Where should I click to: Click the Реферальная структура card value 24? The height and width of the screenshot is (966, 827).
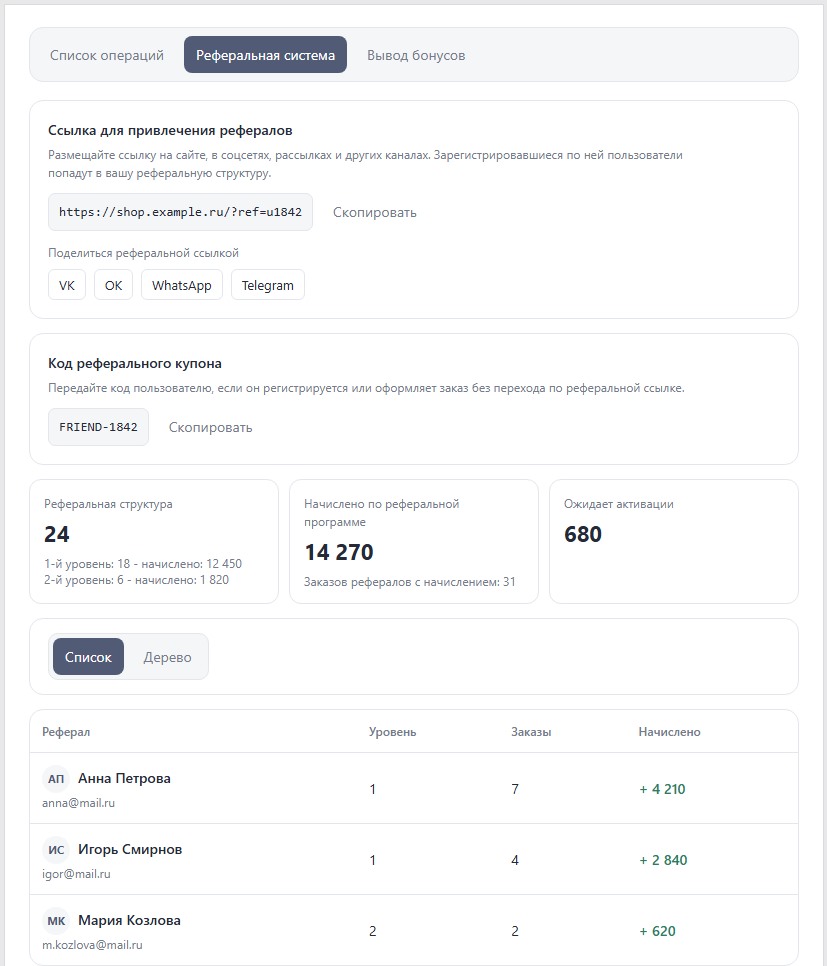(57, 534)
